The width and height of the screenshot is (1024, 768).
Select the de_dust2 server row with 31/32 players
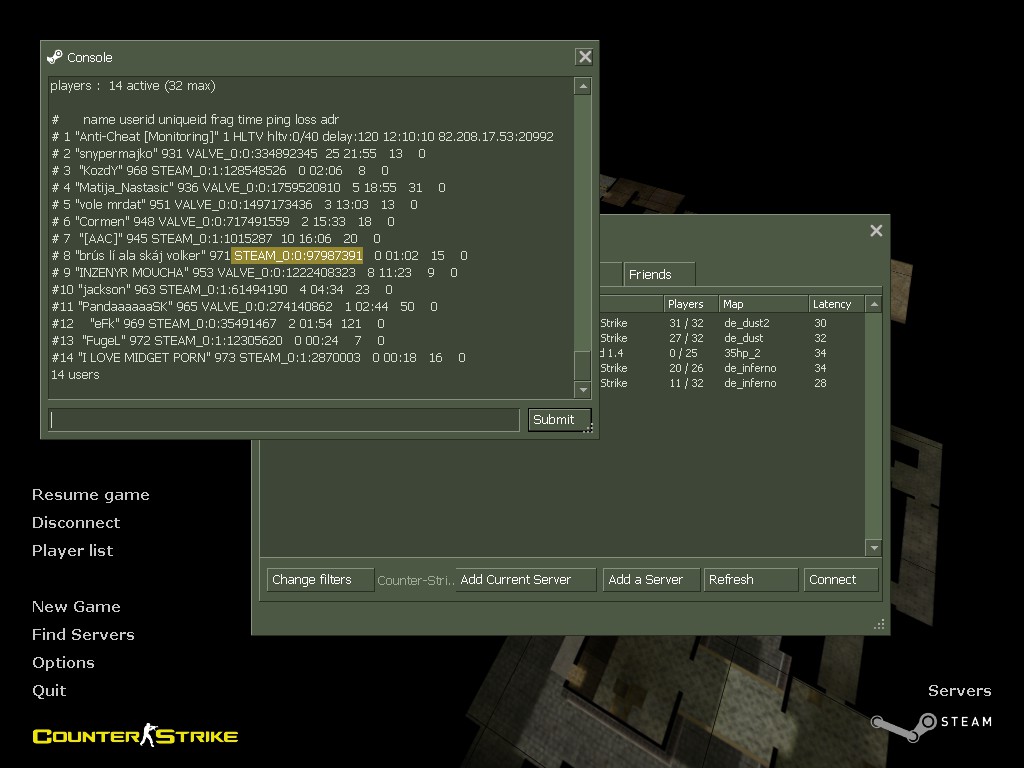pyautogui.click(x=732, y=323)
